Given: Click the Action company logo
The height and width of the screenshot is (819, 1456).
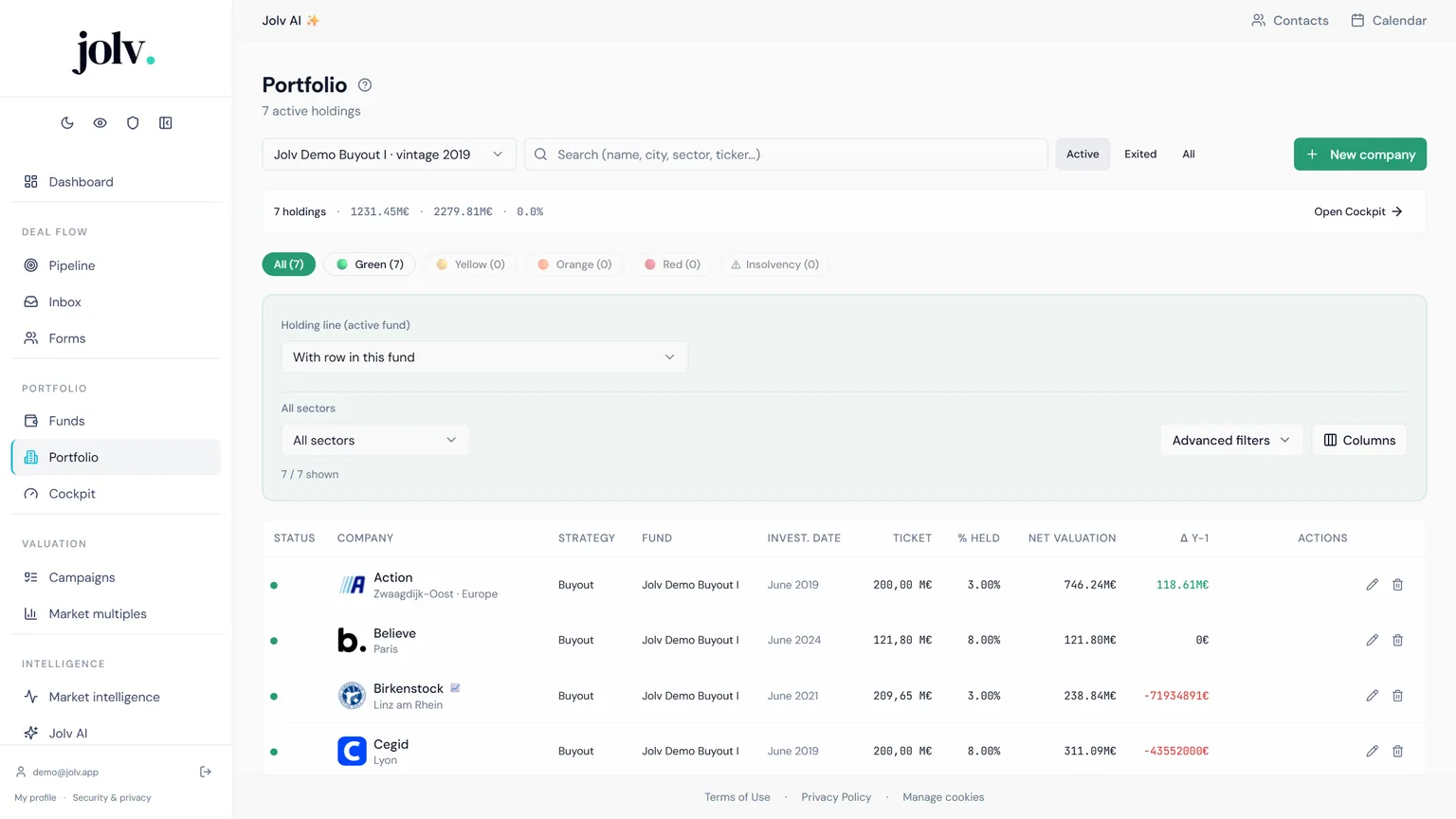Looking at the screenshot, I should pos(352,585).
